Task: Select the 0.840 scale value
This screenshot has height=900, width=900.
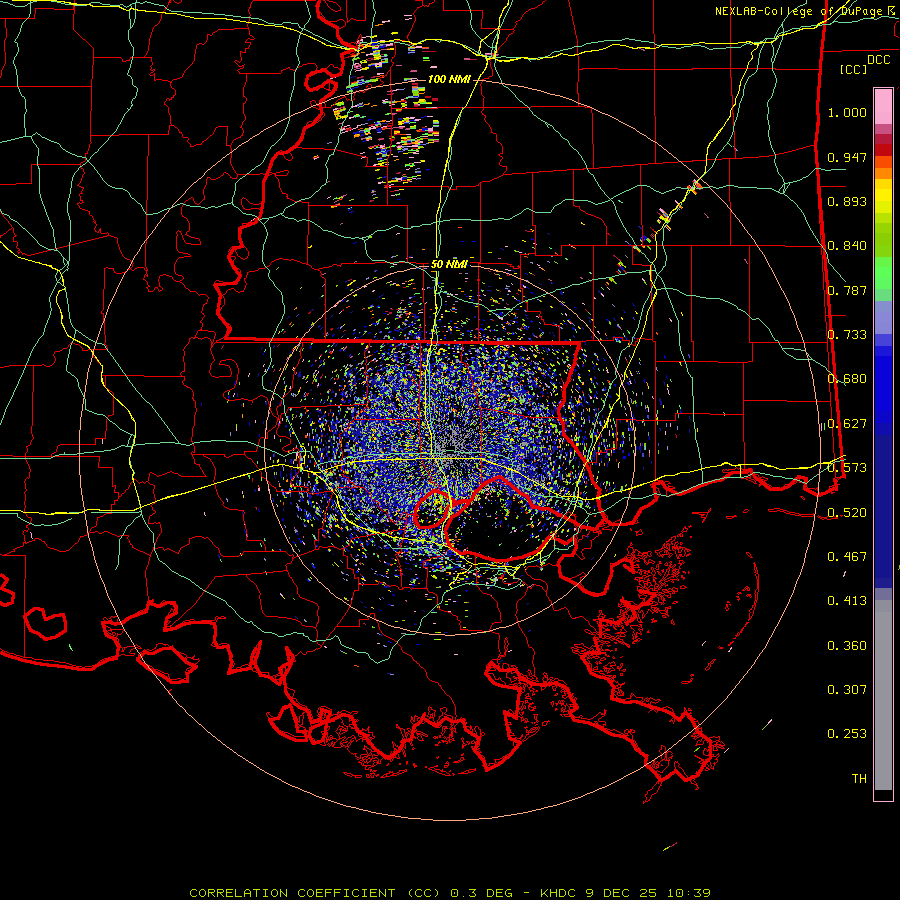Action: point(847,246)
